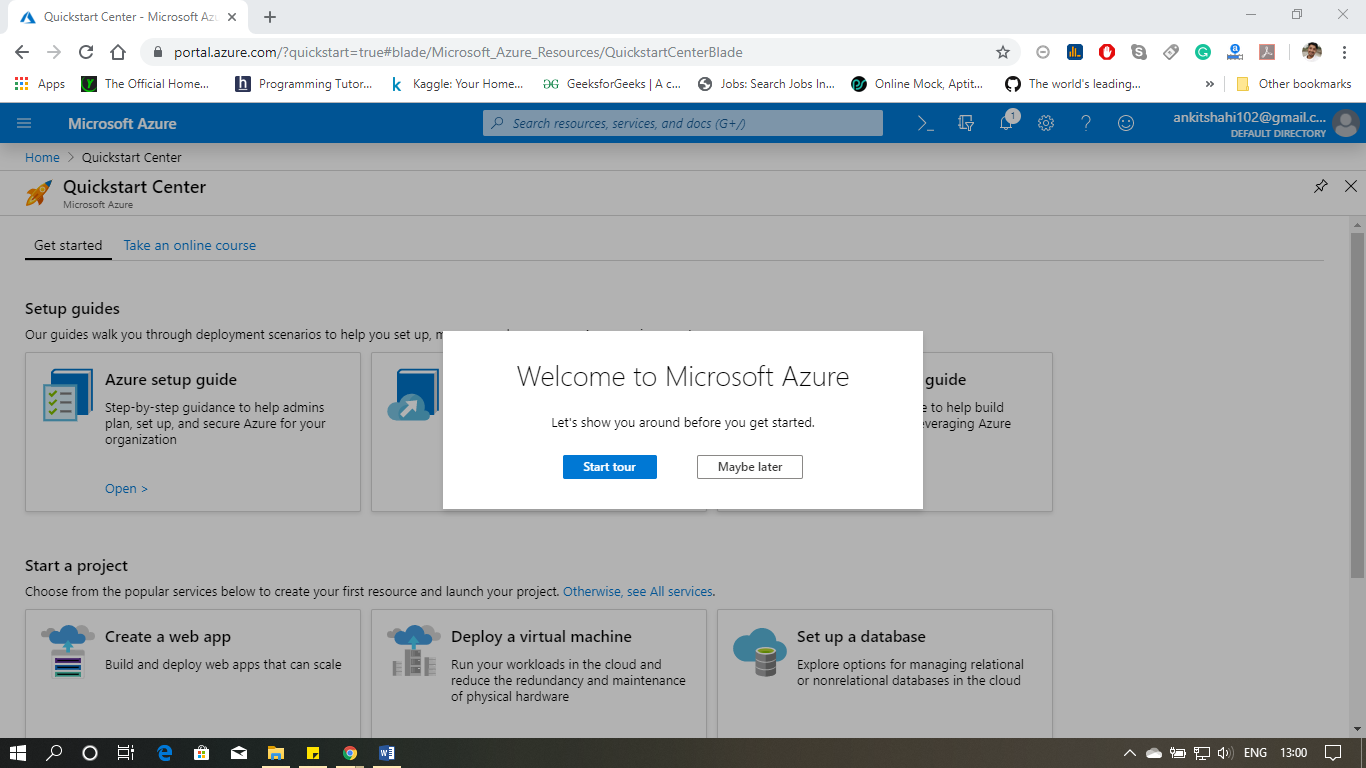Open the blue bar-chart extension icon
Image resolution: width=1366 pixels, height=768 pixels.
pos(1075,52)
